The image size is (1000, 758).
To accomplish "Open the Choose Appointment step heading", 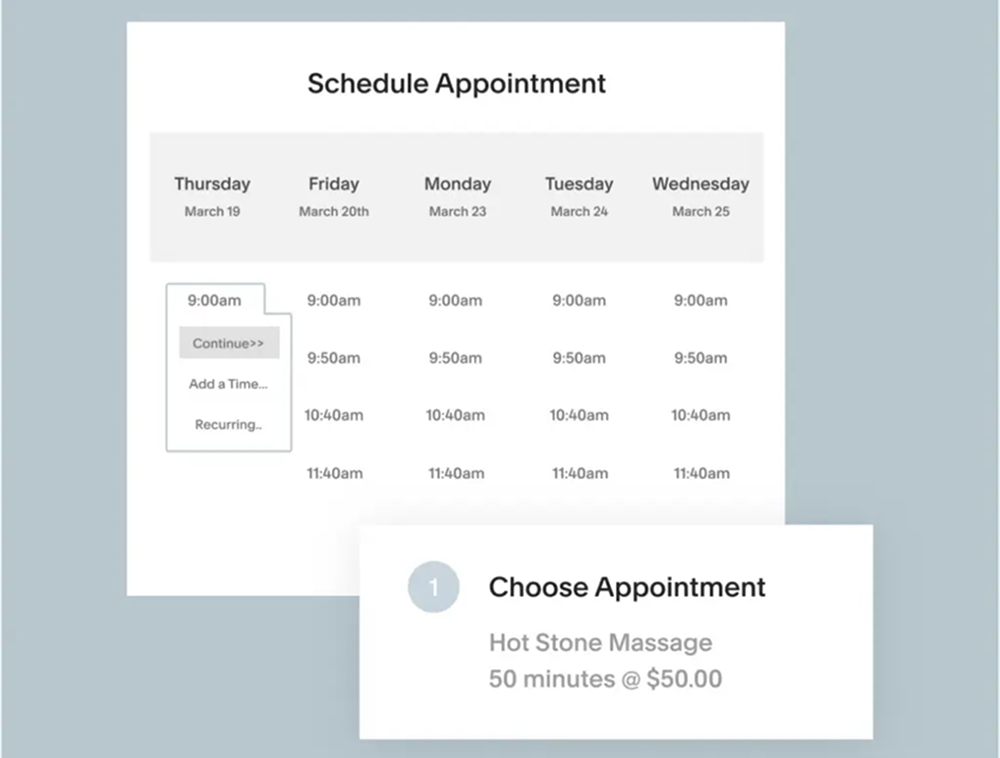I will click(627, 587).
